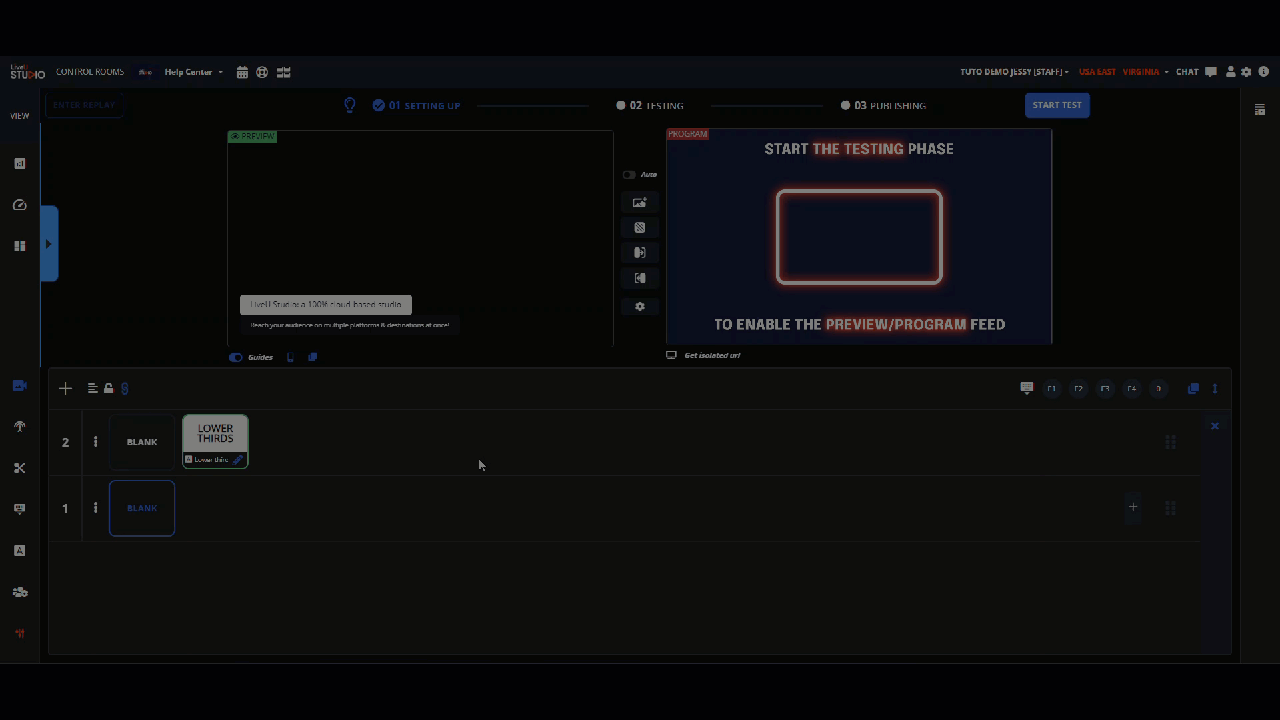Toggle the Auto transition switch
The height and width of the screenshot is (720, 1280).
[629, 175]
